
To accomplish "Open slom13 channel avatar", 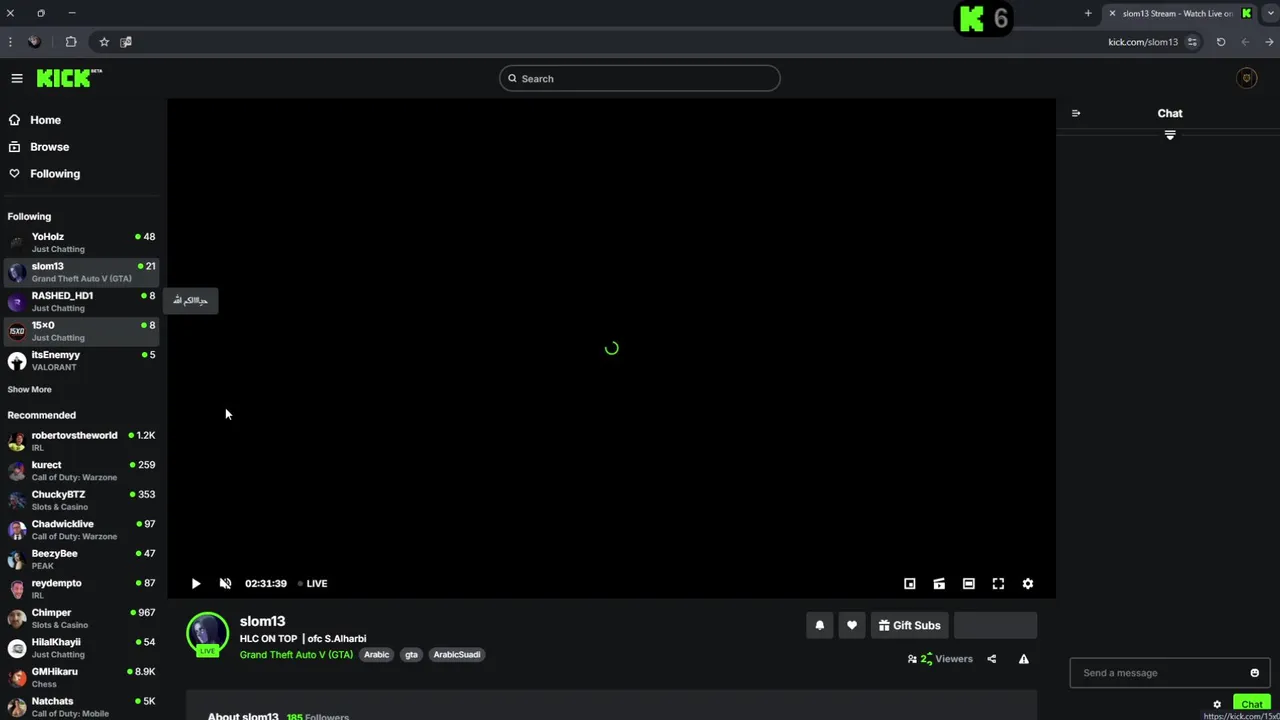I will coord(208,634).
